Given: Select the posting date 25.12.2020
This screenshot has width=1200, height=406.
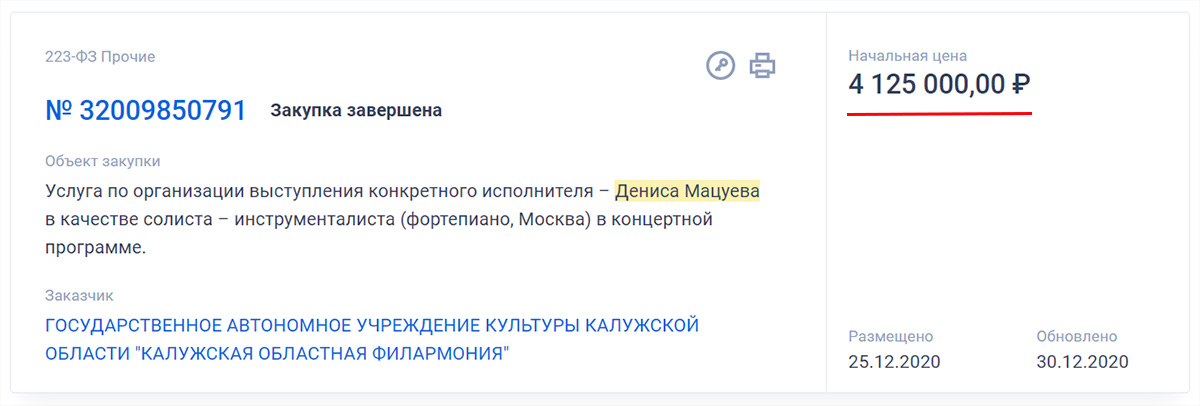Looking at the screenshot, I should pos(894,361).
